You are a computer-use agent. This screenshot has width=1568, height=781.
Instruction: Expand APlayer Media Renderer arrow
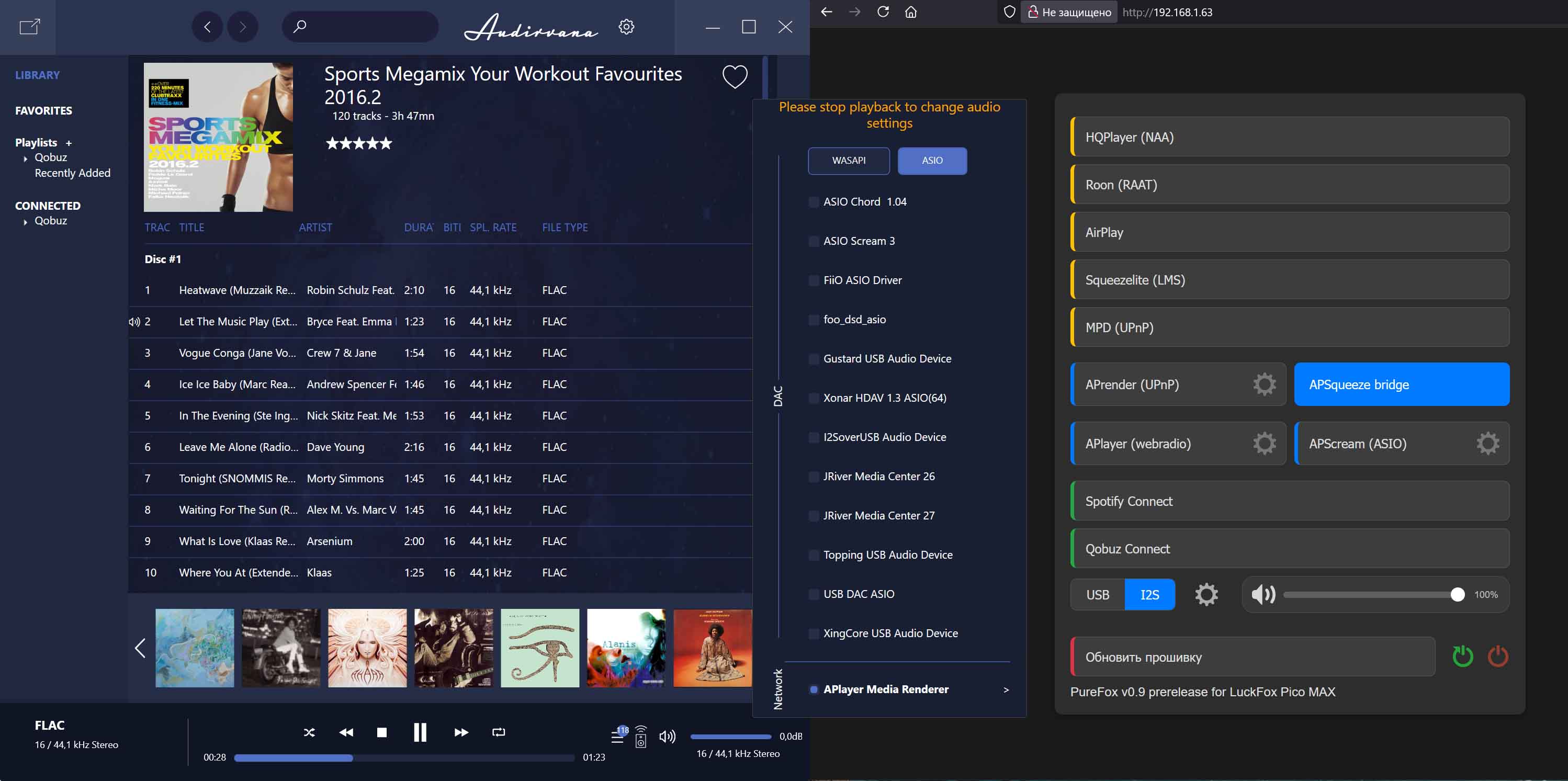pos(1006,689)
